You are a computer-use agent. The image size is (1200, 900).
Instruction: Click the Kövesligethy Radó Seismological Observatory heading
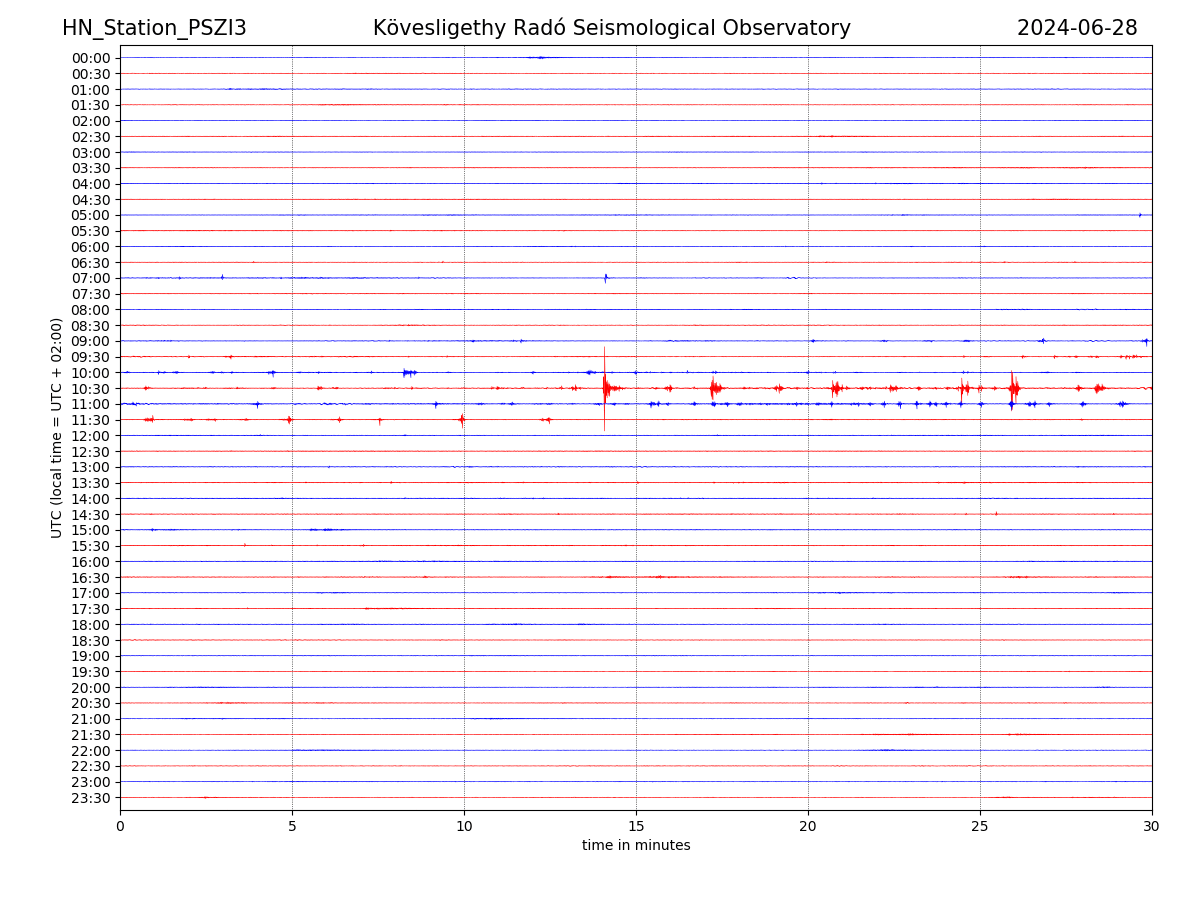point(611,28)
